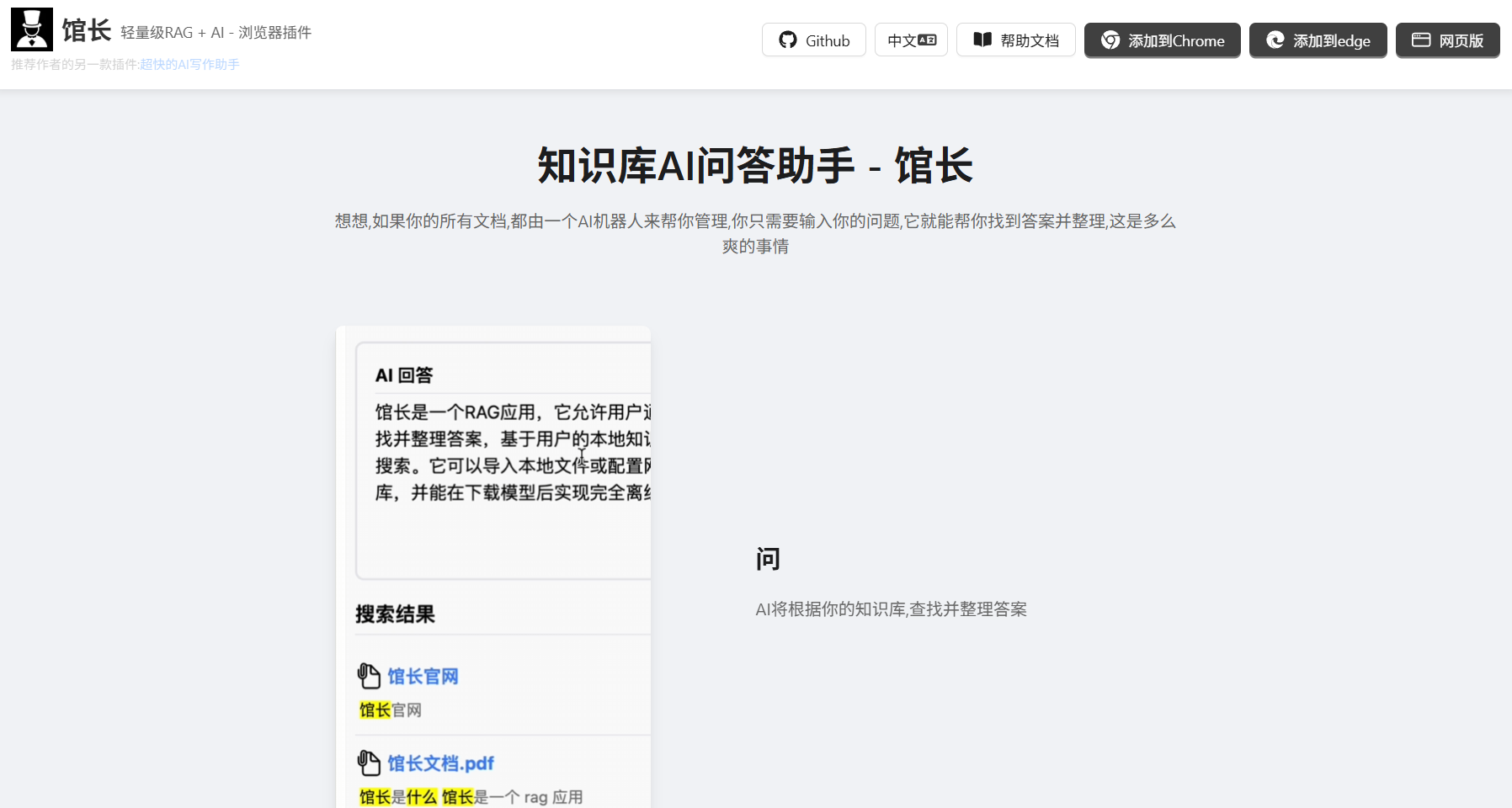Screen dimensions: 1512x808
Task: Click the AI 回答 answer box
Action: [503, 460]
